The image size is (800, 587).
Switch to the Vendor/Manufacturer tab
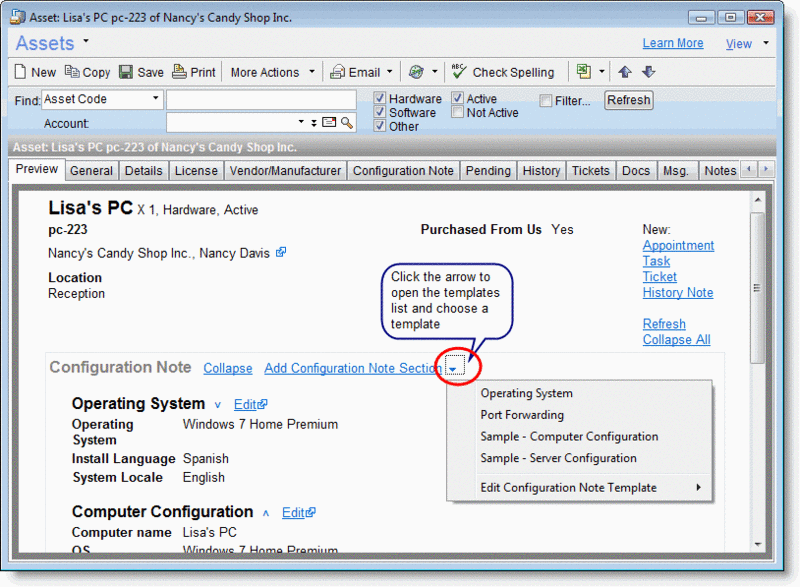point(285,170)
